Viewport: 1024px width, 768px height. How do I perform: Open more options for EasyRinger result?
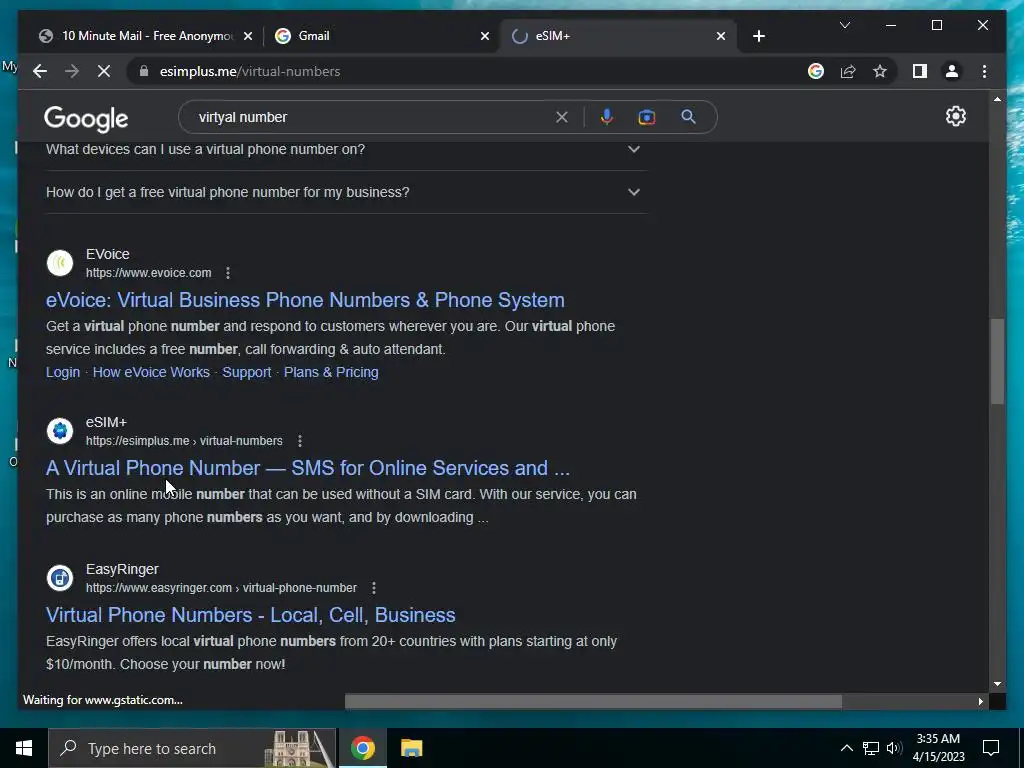374,588
